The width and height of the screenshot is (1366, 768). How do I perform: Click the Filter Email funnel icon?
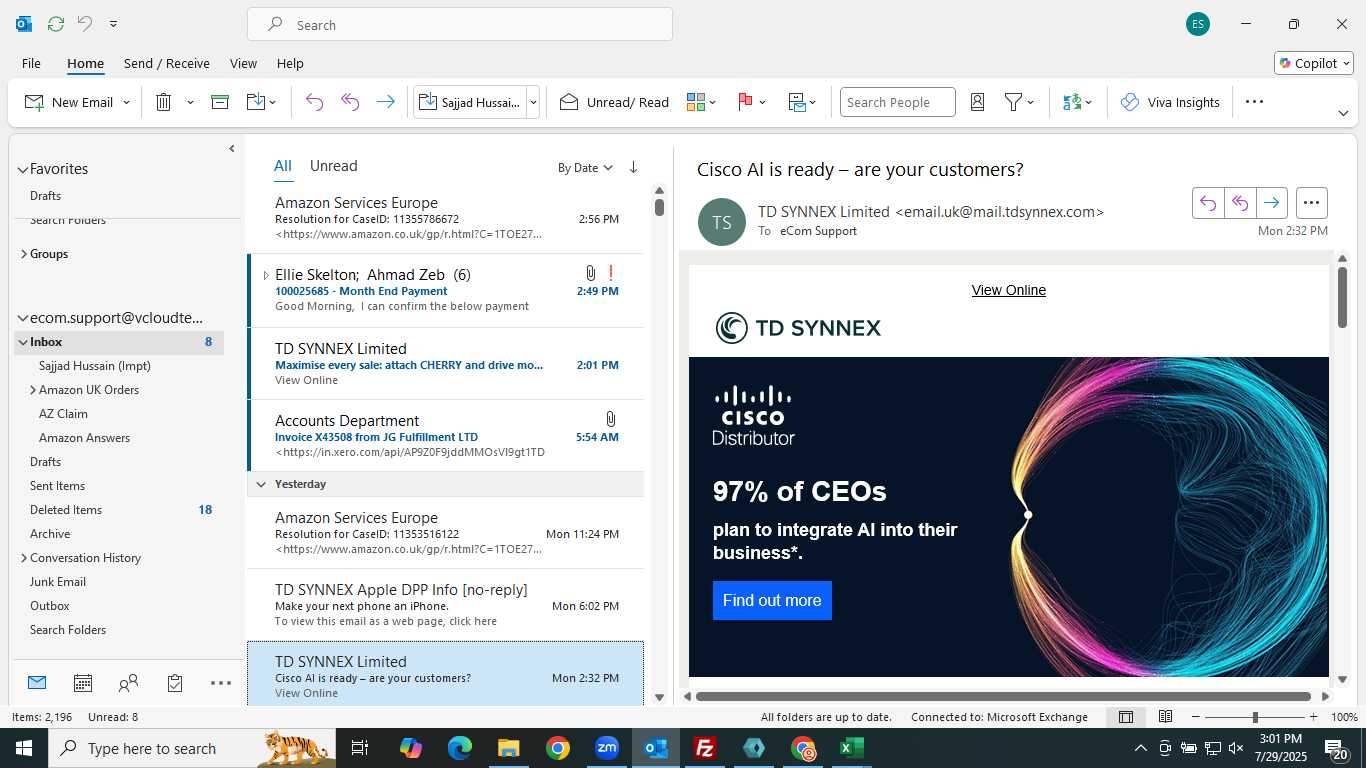tap(1013, 102)
